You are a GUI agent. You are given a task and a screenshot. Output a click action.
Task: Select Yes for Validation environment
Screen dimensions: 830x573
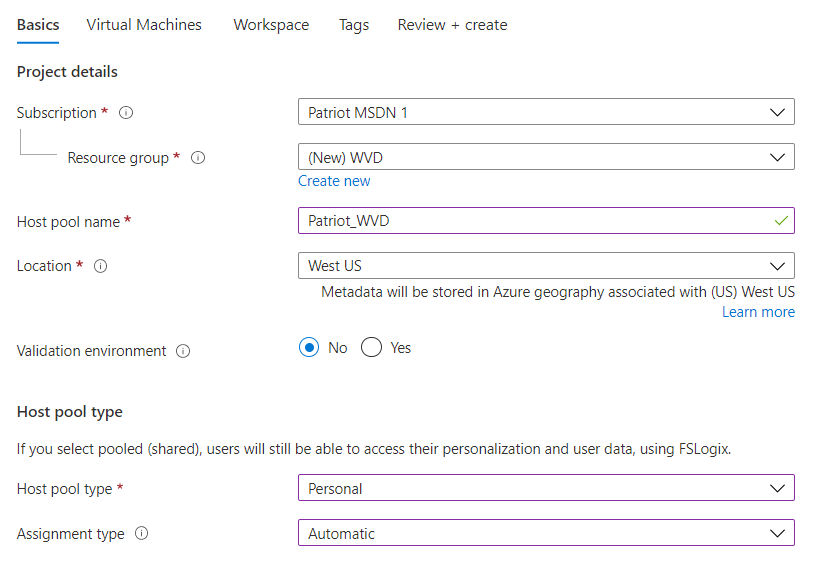coord(372,348)
